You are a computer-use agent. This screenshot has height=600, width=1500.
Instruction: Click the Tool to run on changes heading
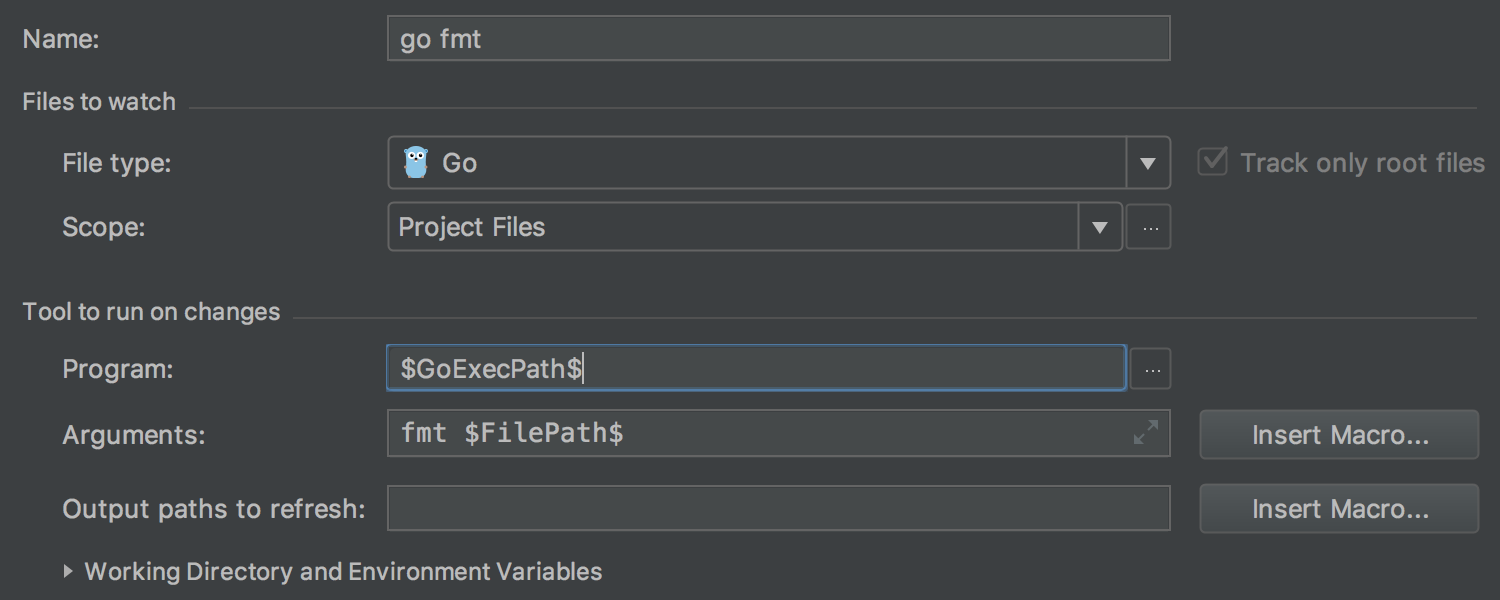click(151, 312)
